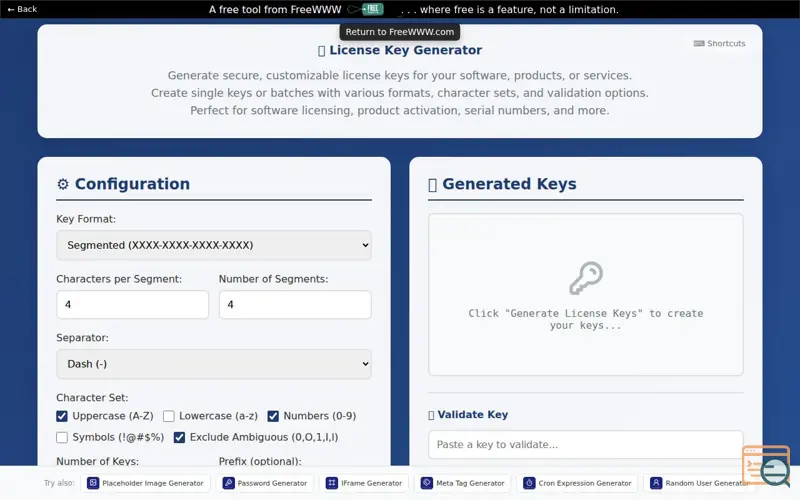Open Password Generator link

[x=265, y=483]
